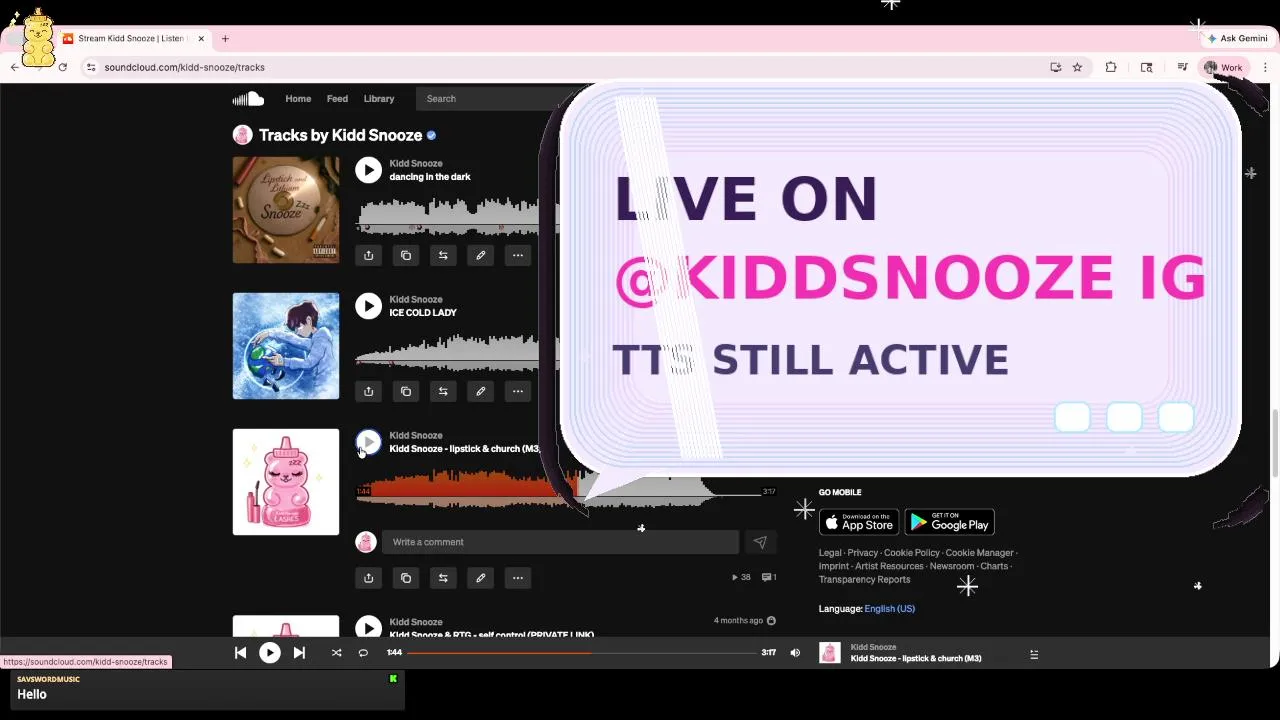Reload the SoundCloud page

pyautogui.click(x=62, y=67)
